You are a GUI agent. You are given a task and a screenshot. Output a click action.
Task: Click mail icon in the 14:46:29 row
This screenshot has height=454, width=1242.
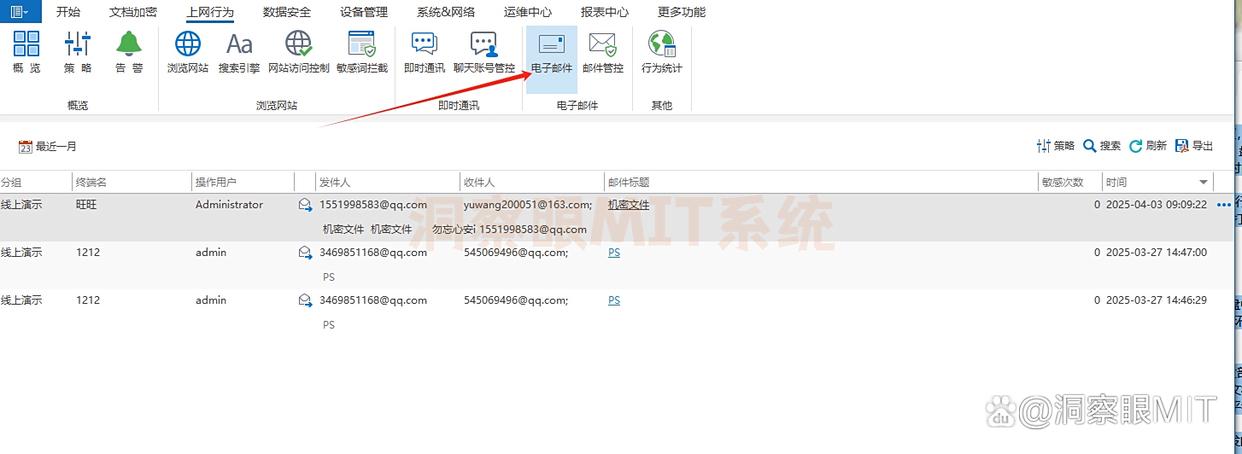(x=305, y=301)
